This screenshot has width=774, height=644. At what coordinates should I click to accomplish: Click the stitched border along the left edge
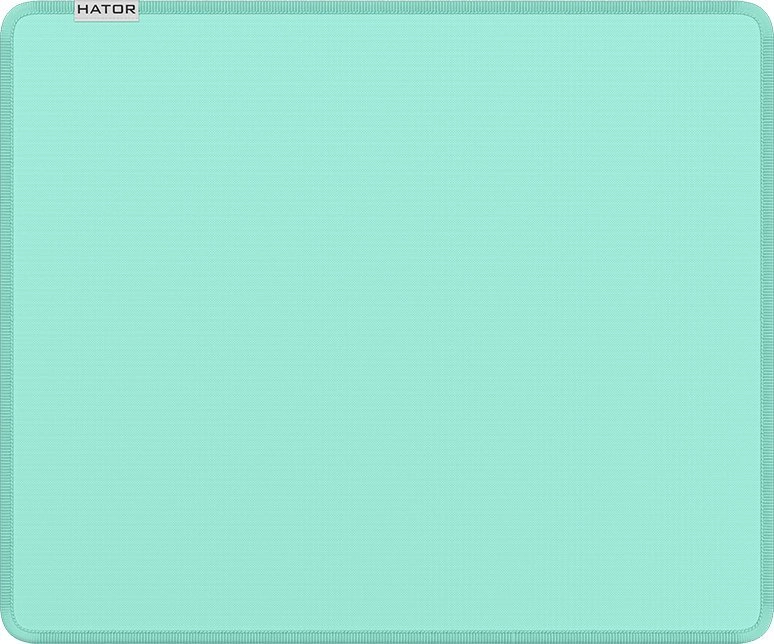6,322
